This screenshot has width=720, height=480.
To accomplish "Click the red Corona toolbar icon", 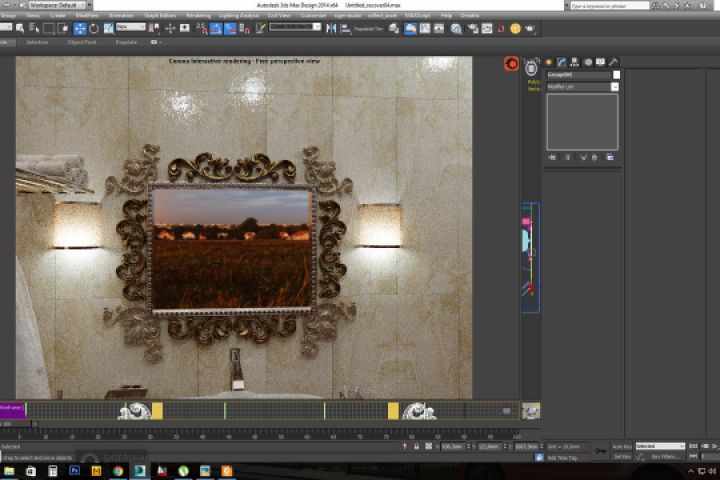I will click(x=501, y=28).
